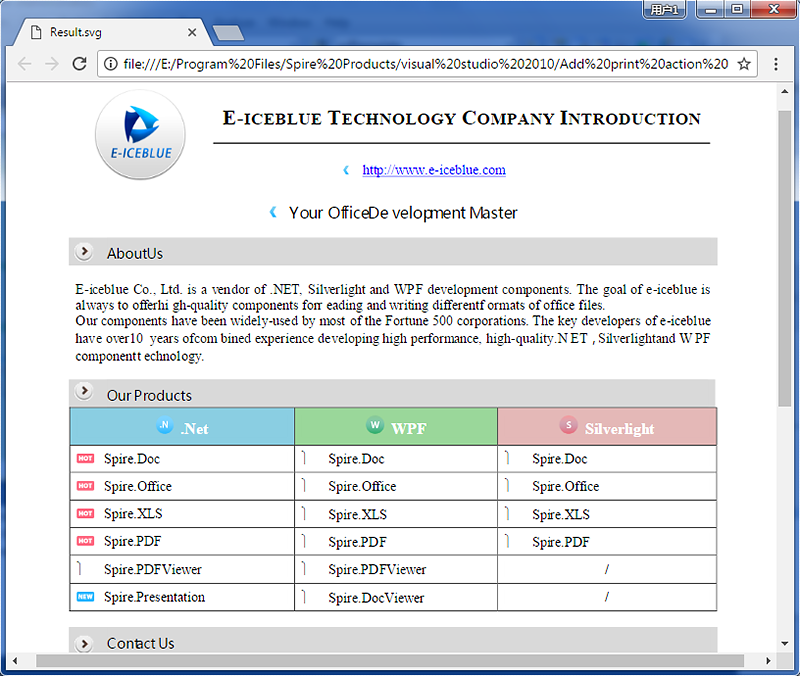Click the vertical scrollbar up arrow
Screen dimensions: 800x676
click(x=784, y=91)
